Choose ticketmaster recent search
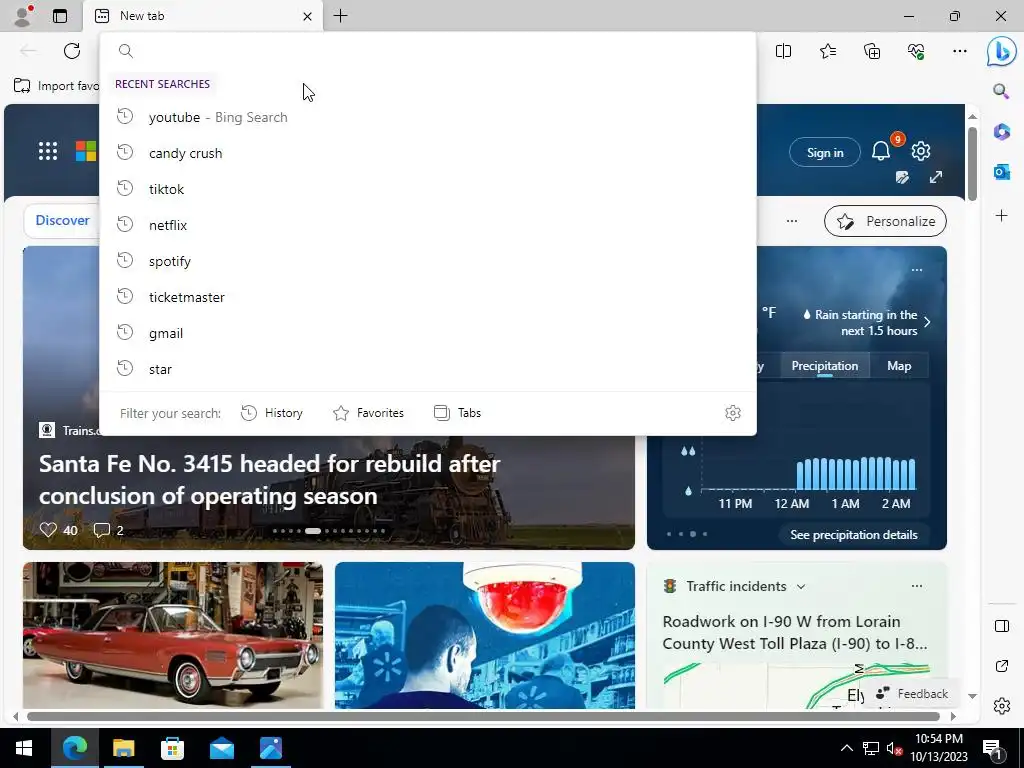The width and height of the screenshot is (1024, 768). [428, 296]
